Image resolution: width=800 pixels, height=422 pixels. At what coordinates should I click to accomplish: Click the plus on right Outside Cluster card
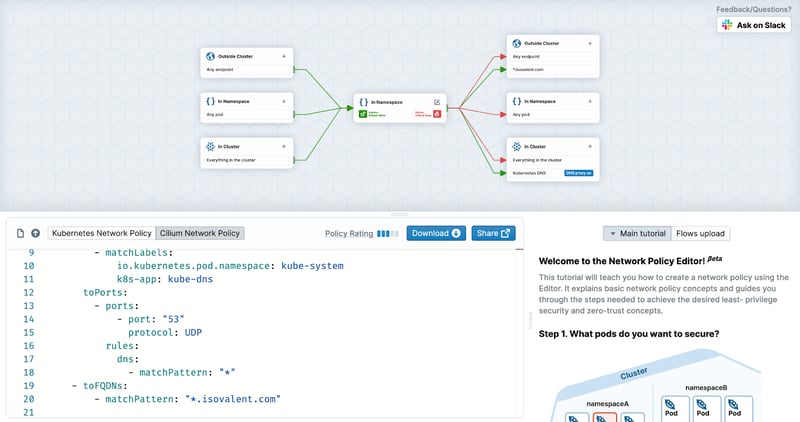pos(590,43)
